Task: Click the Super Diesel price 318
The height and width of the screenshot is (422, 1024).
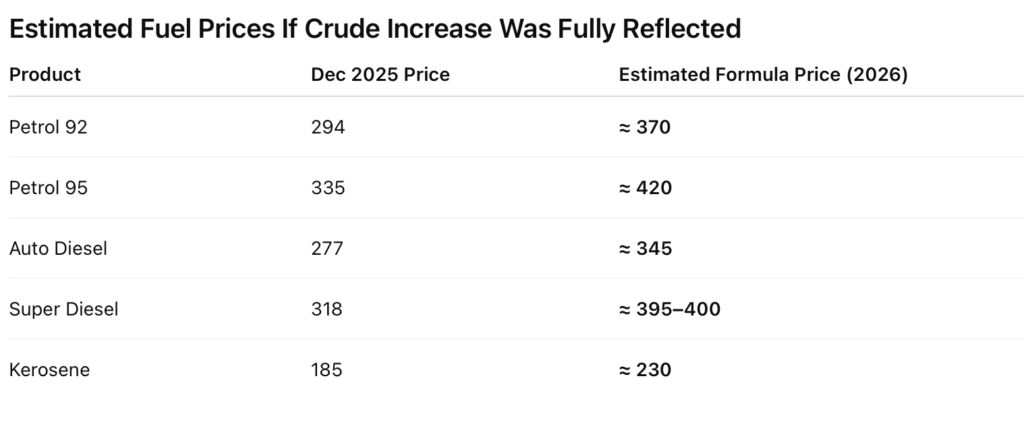Action: click(x=327, y=309)
